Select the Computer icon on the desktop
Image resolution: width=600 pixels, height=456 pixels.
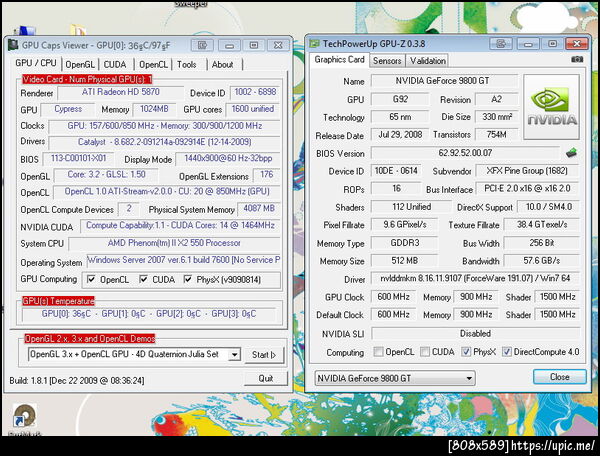(24, 31)
